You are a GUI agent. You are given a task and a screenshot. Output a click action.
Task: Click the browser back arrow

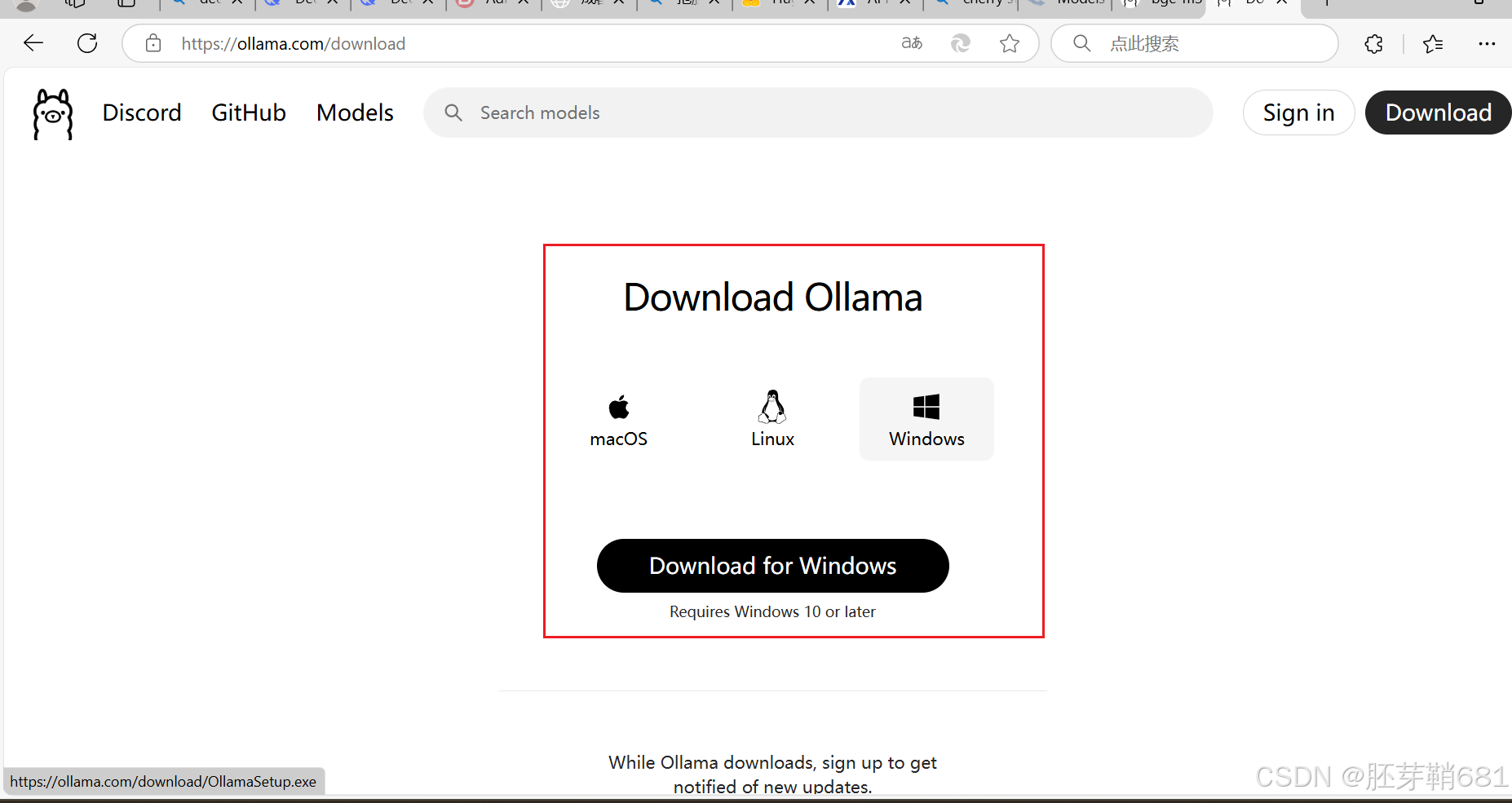(33, 43)
